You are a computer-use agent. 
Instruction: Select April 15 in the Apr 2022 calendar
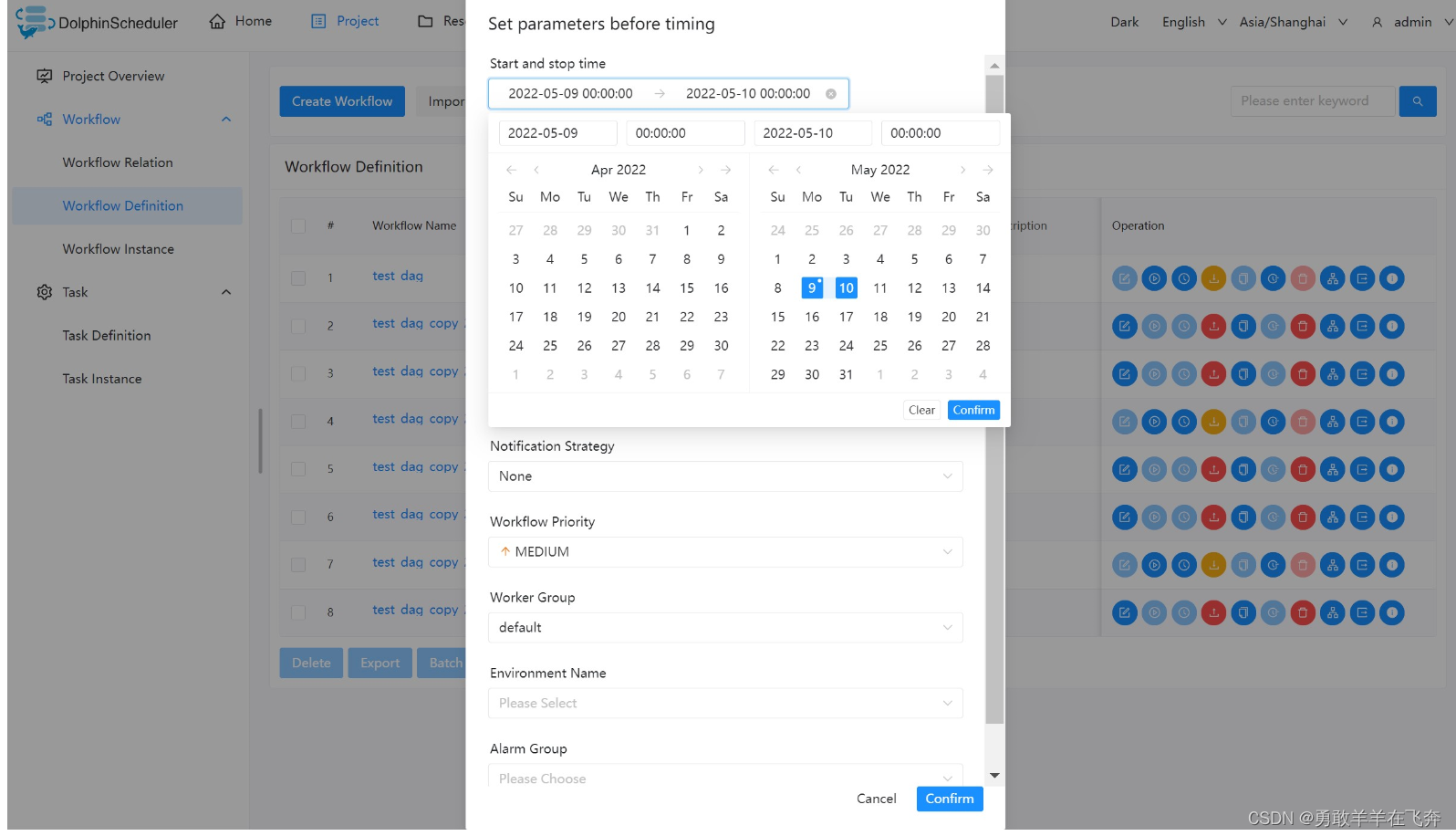pos(687,288)
